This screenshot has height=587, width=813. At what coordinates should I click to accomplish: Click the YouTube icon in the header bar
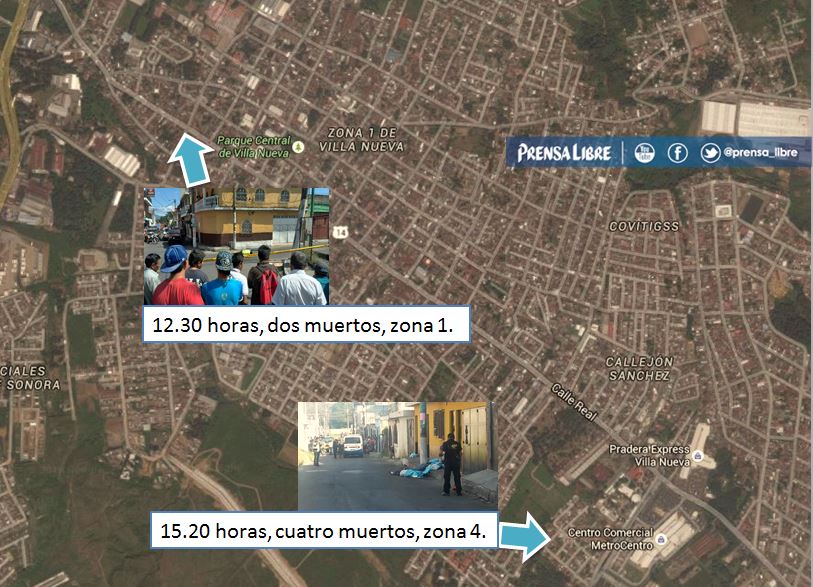point(643,152)
